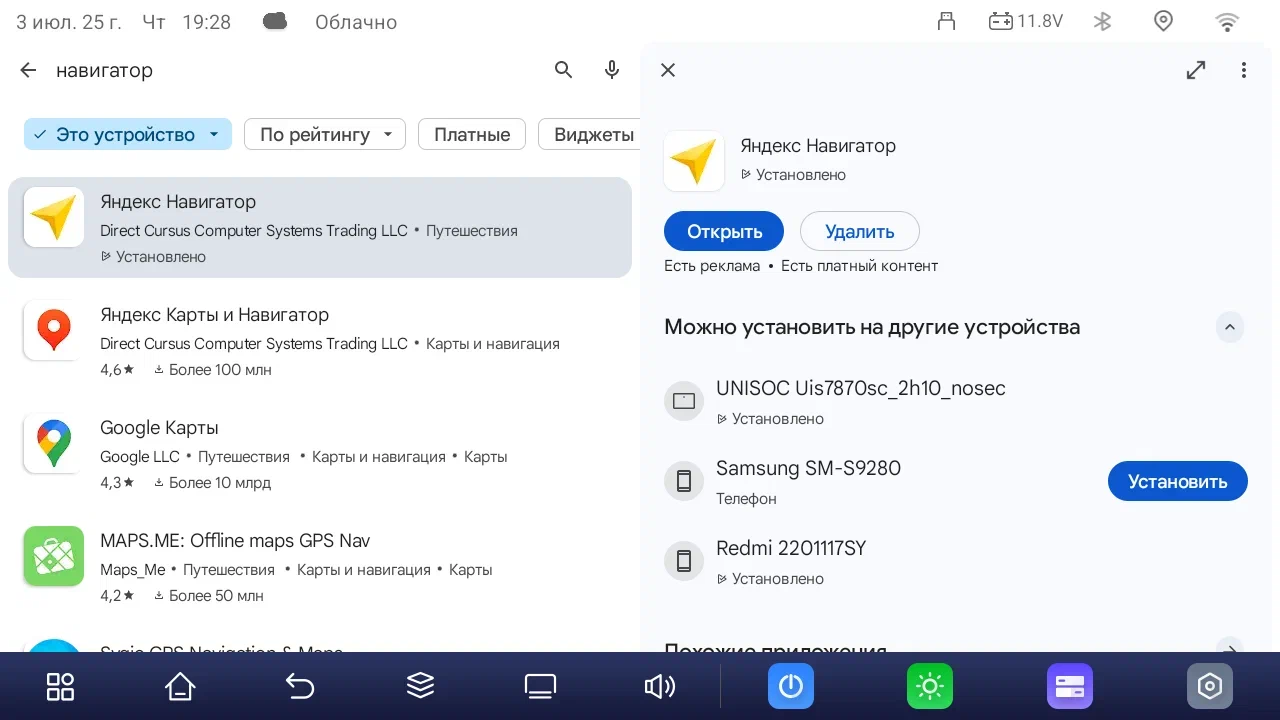
Task: Tap the cloudy weather icon
Action: 275,21
